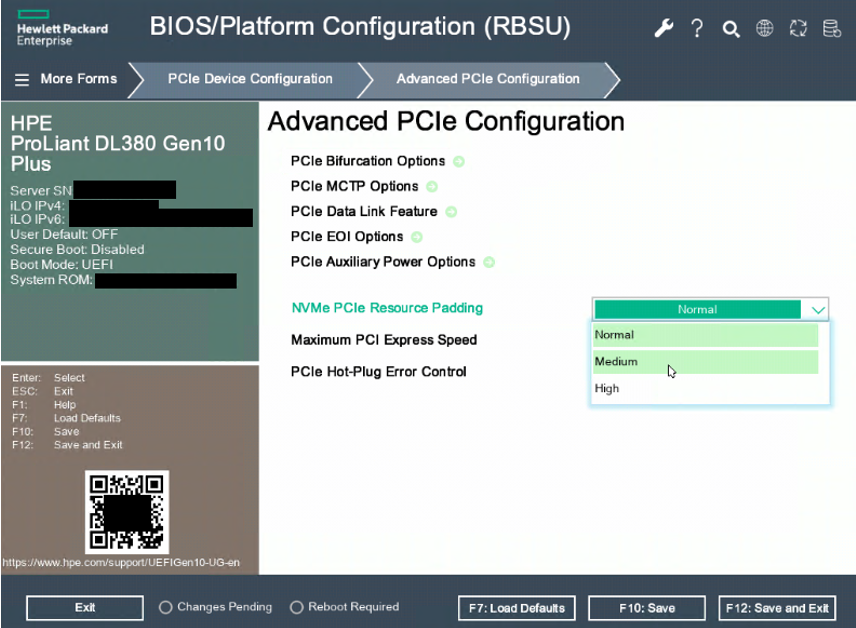Click the question mark help icon

pos(697,28)
